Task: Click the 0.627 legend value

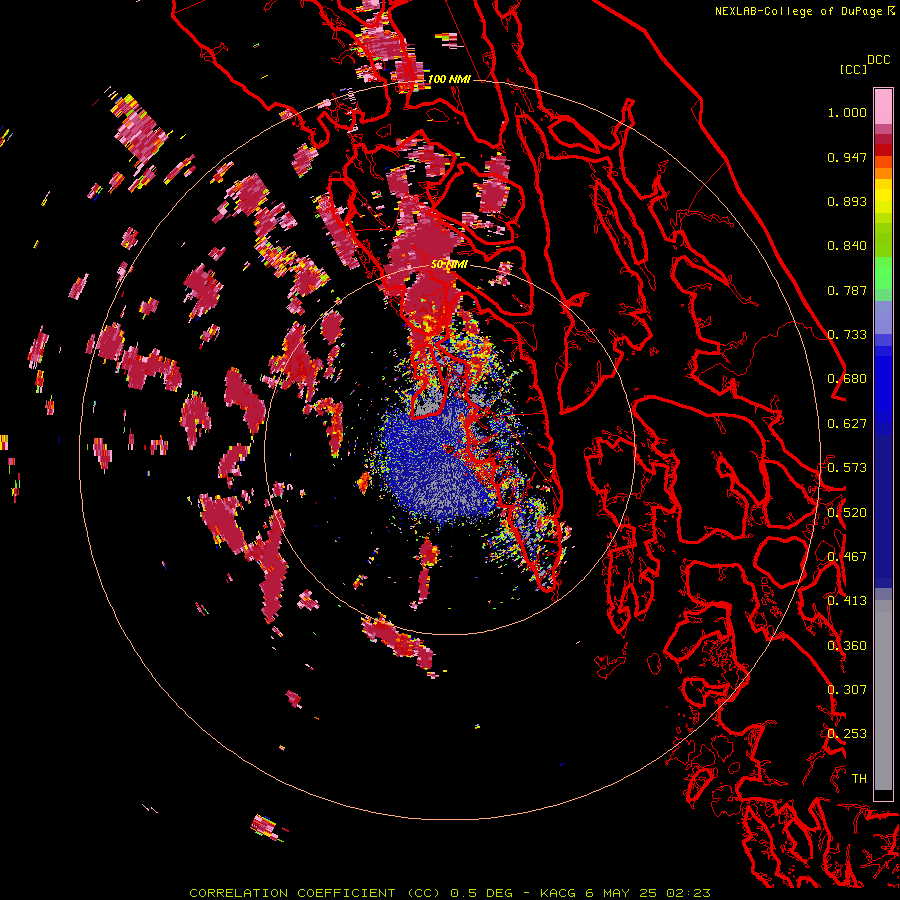Action: coord(847,424)
